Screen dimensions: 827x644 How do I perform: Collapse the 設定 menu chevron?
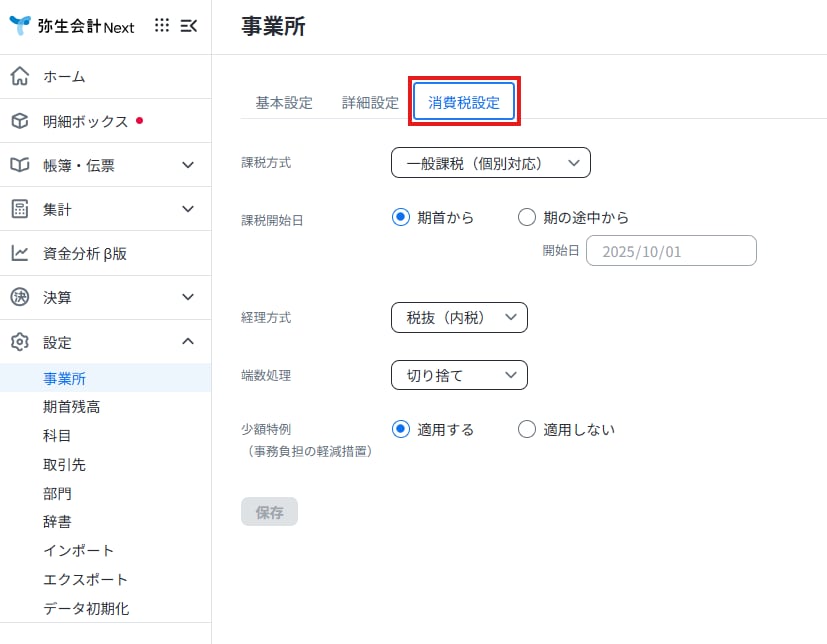point(188,341)
